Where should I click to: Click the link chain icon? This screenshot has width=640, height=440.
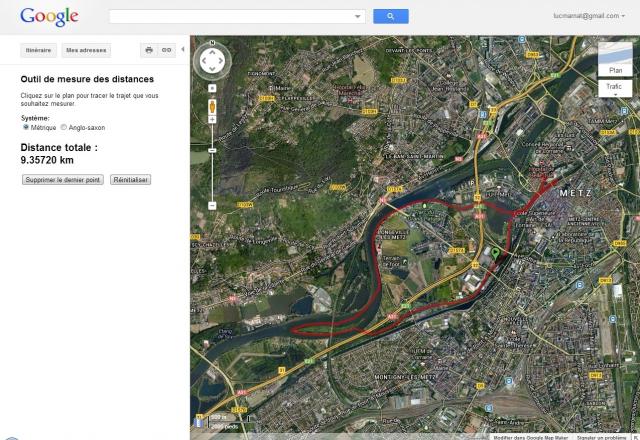coord(167,50)
